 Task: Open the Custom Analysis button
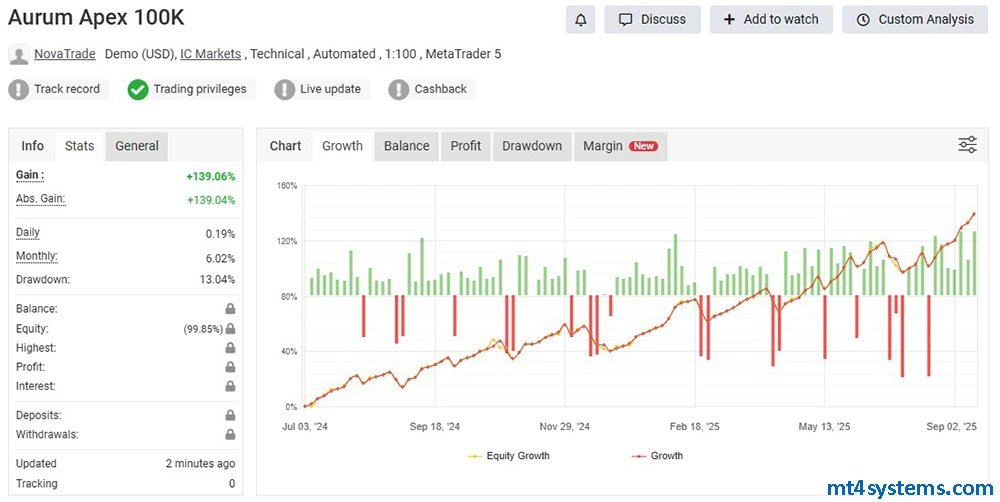914,19
